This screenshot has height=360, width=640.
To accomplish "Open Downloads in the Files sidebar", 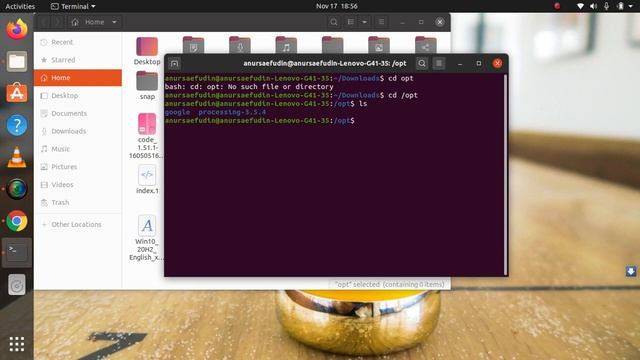I will click(78, 131).
